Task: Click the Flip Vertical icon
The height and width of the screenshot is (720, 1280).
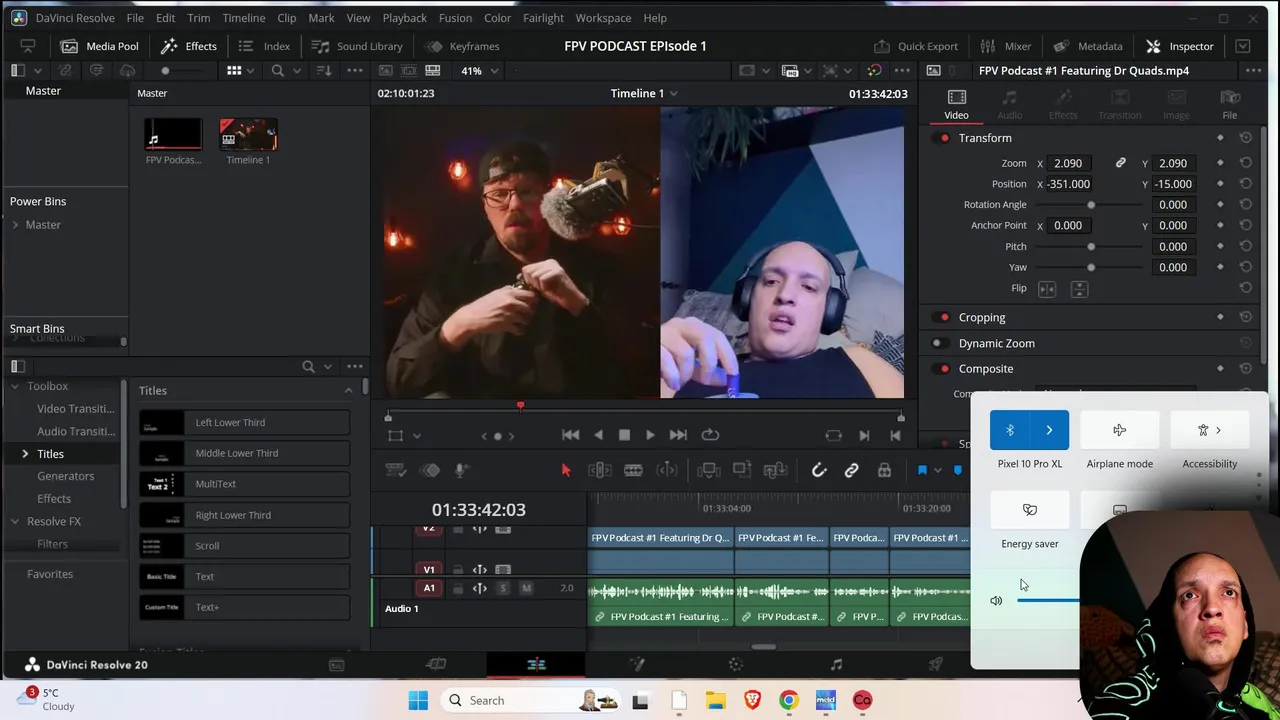Action: point(1079,289)
